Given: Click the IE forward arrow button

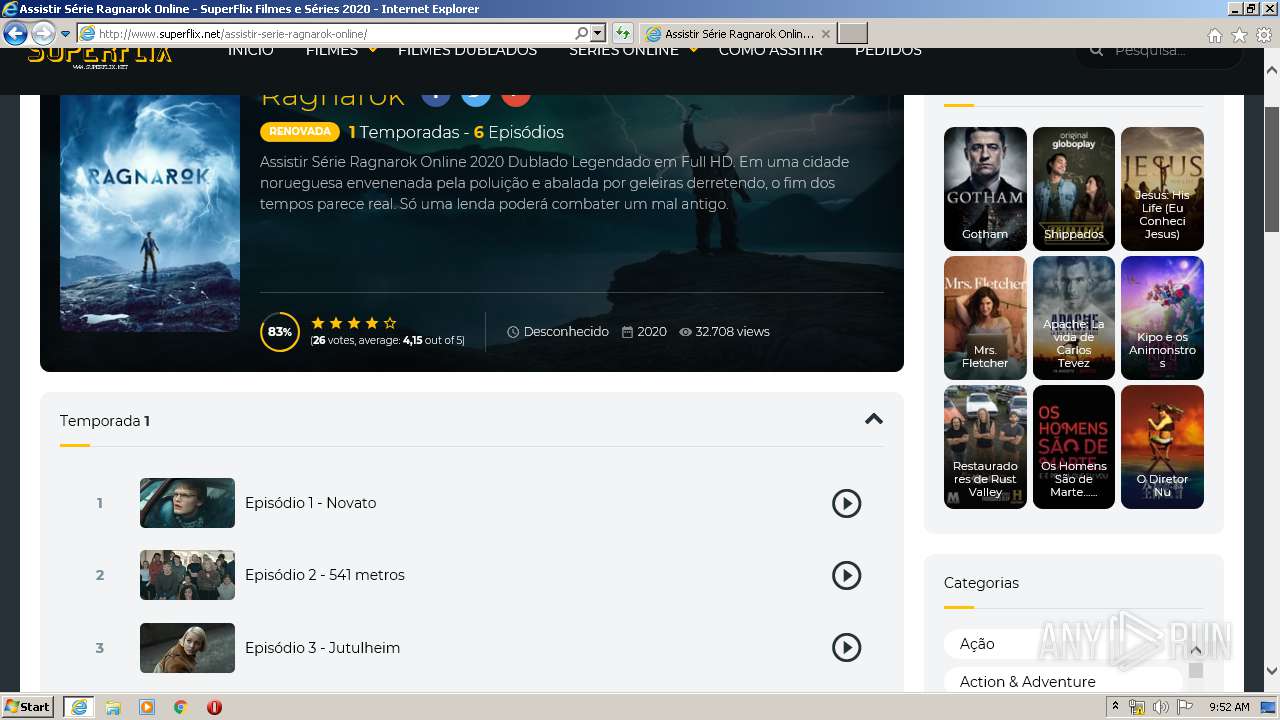Looking at the screenshot, I should 43,34.
